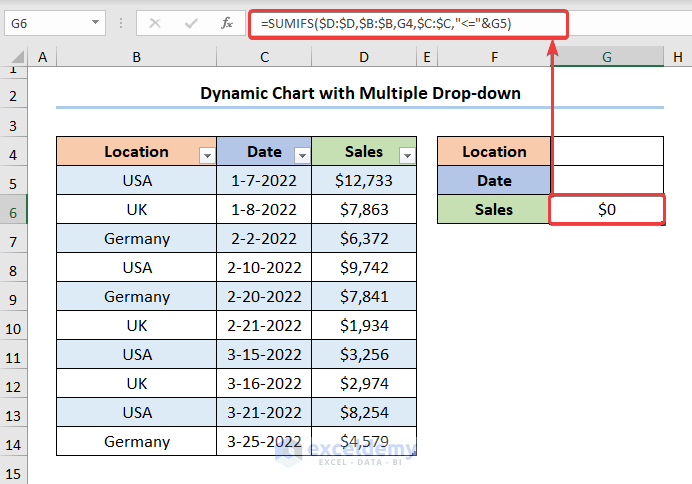Select the Sales result cell showing $0
Image resolution: width=692 pixels, height=484 pixels.
(x=607, y=210)
